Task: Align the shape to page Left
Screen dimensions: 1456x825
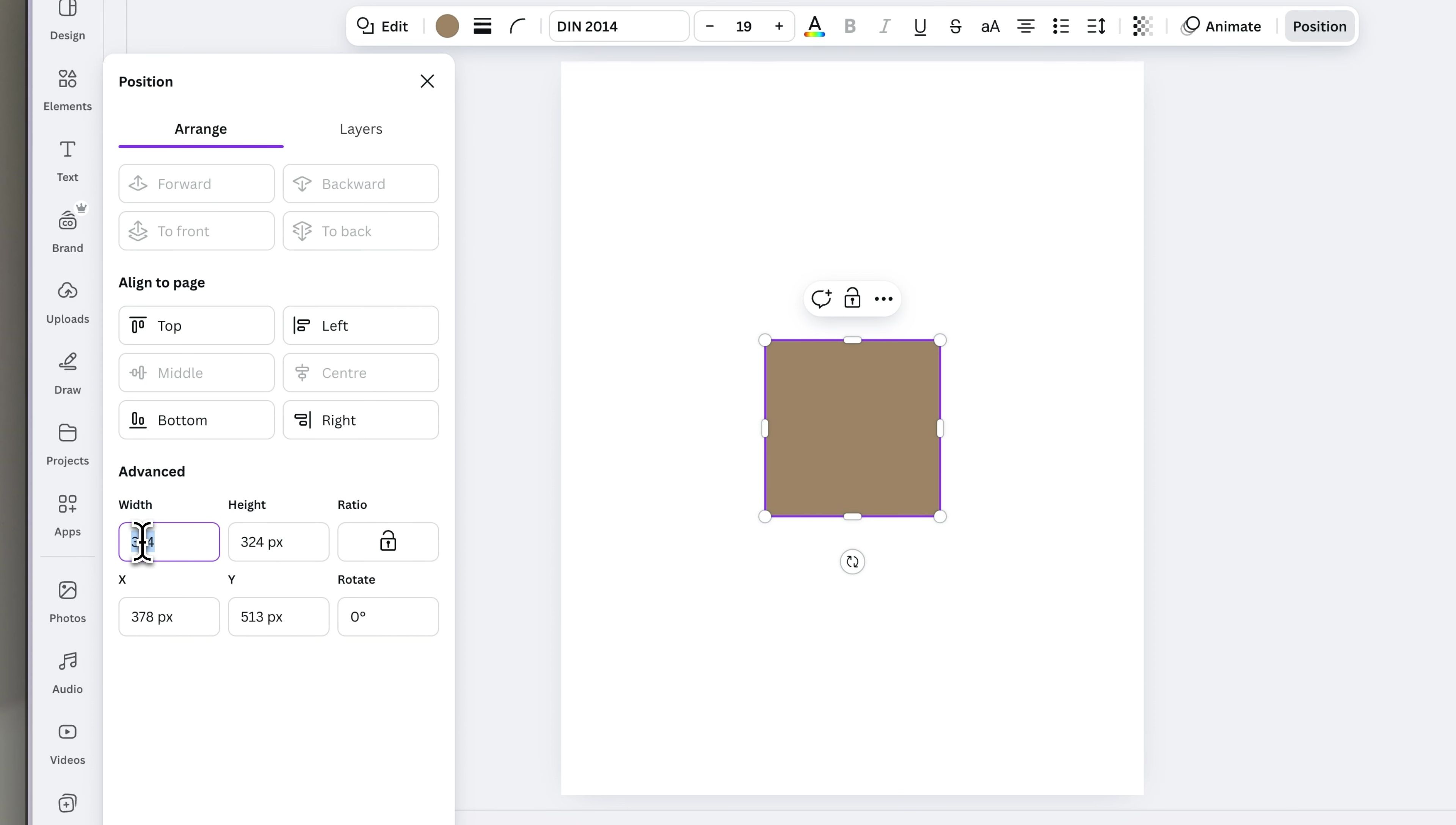Action: 361,325
